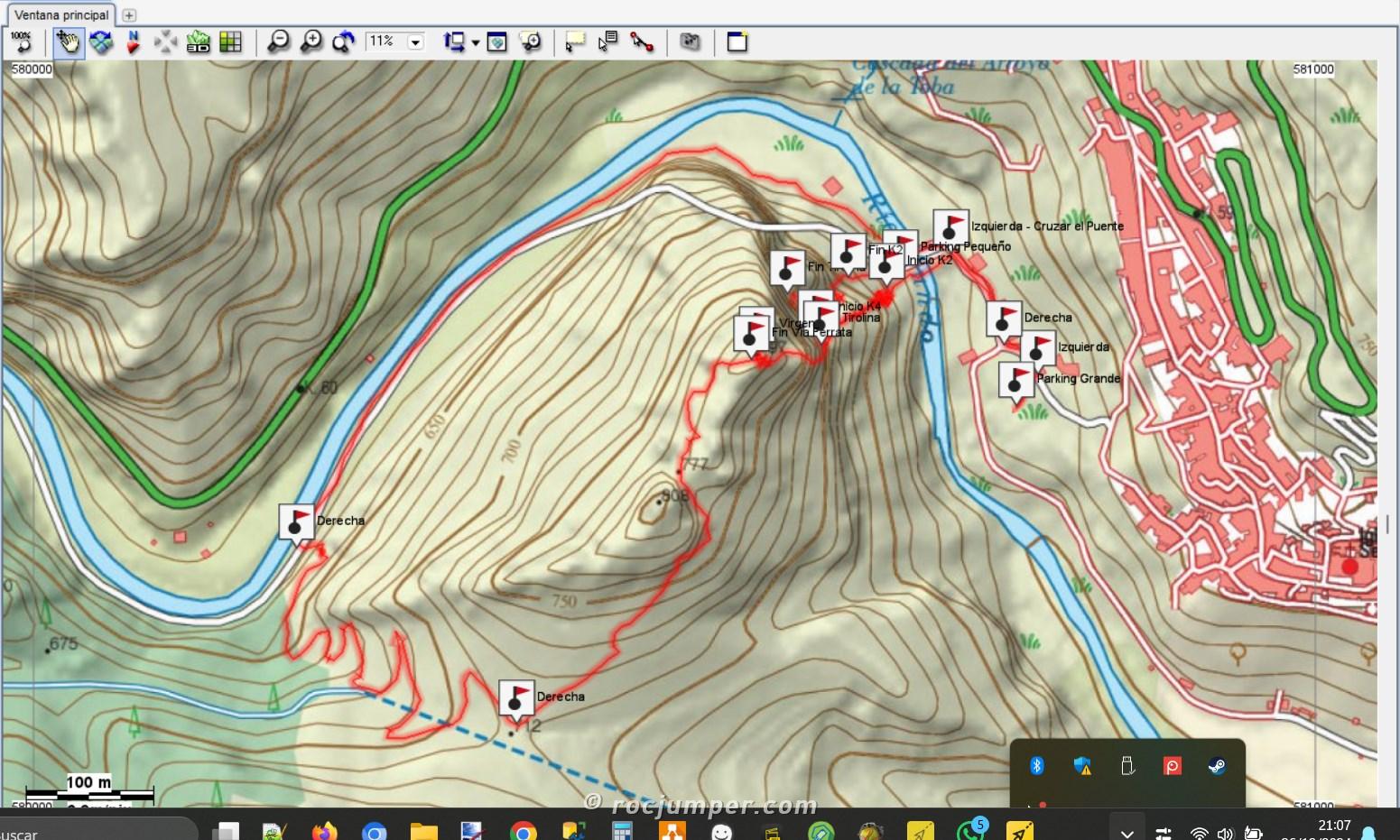The image size is (1400, 840).
Task: Select Derecha waypoint flag by the river road
Action: (x=296, y=524)
